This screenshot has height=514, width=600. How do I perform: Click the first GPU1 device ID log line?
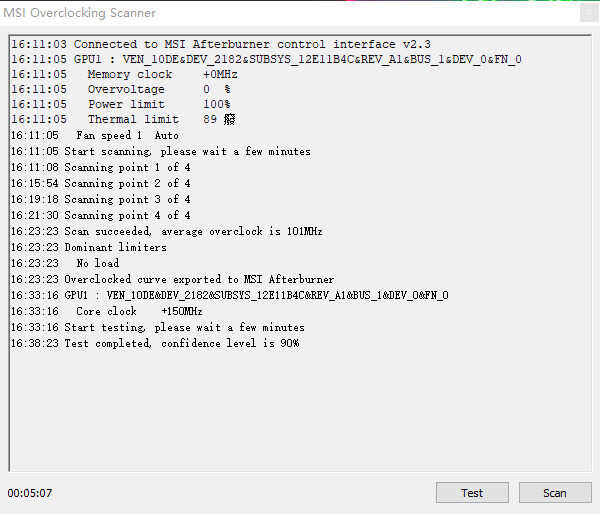(265, 59)
